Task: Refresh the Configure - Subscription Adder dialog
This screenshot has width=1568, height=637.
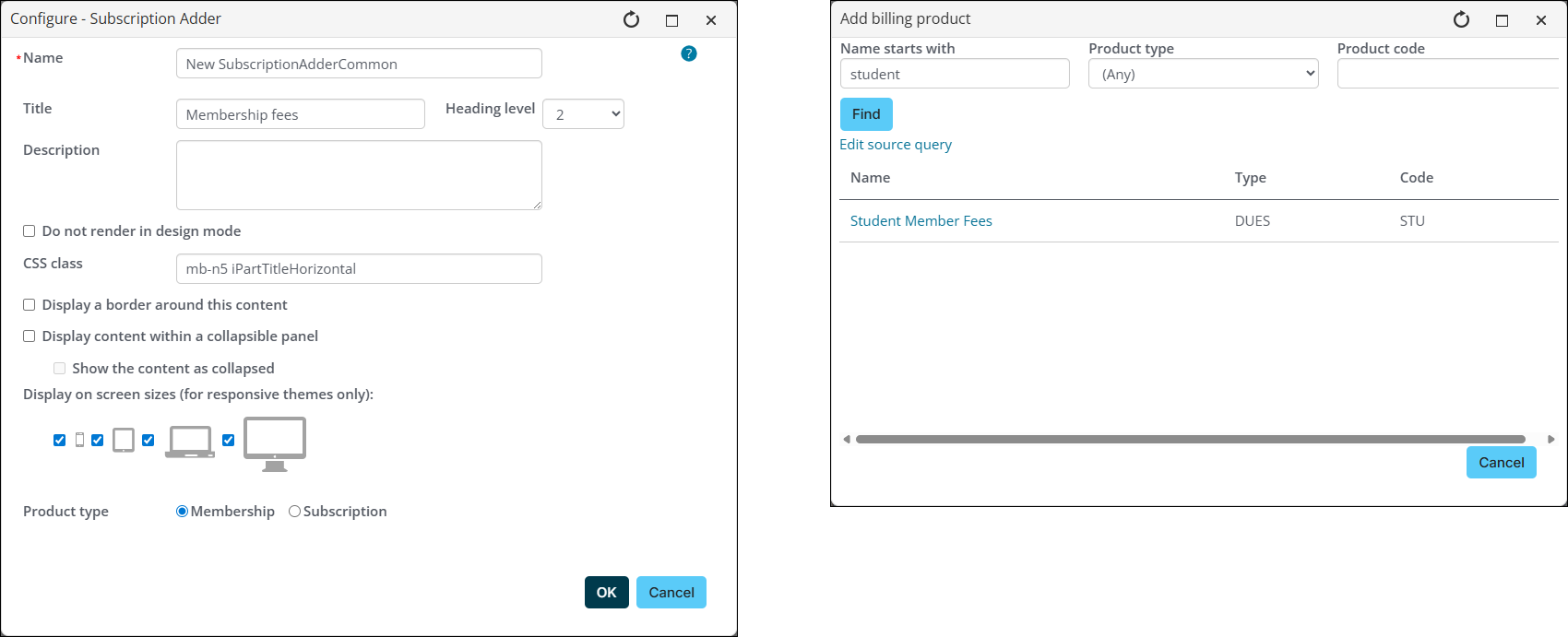Action: [631, 19]
